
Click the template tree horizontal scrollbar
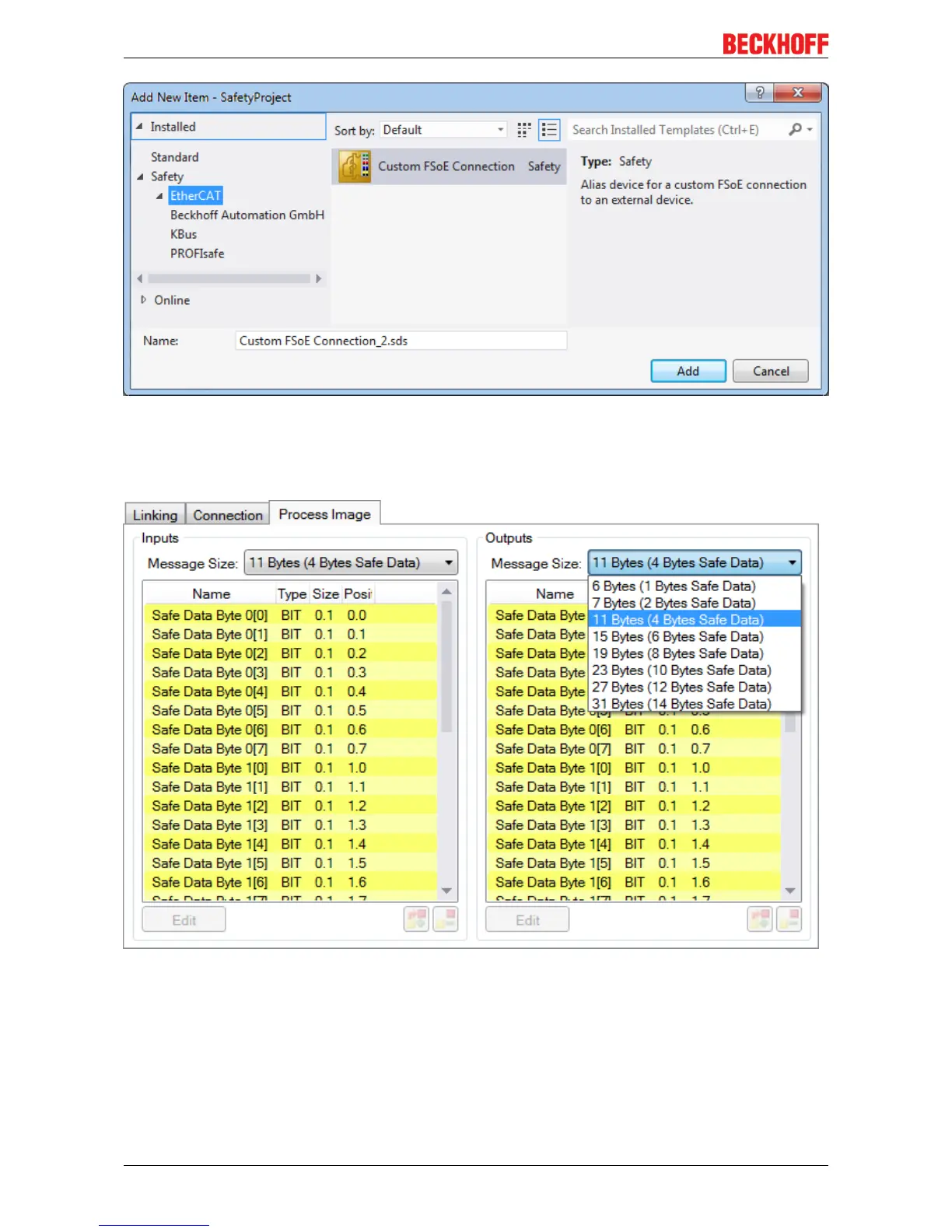[x=229, y=278]
